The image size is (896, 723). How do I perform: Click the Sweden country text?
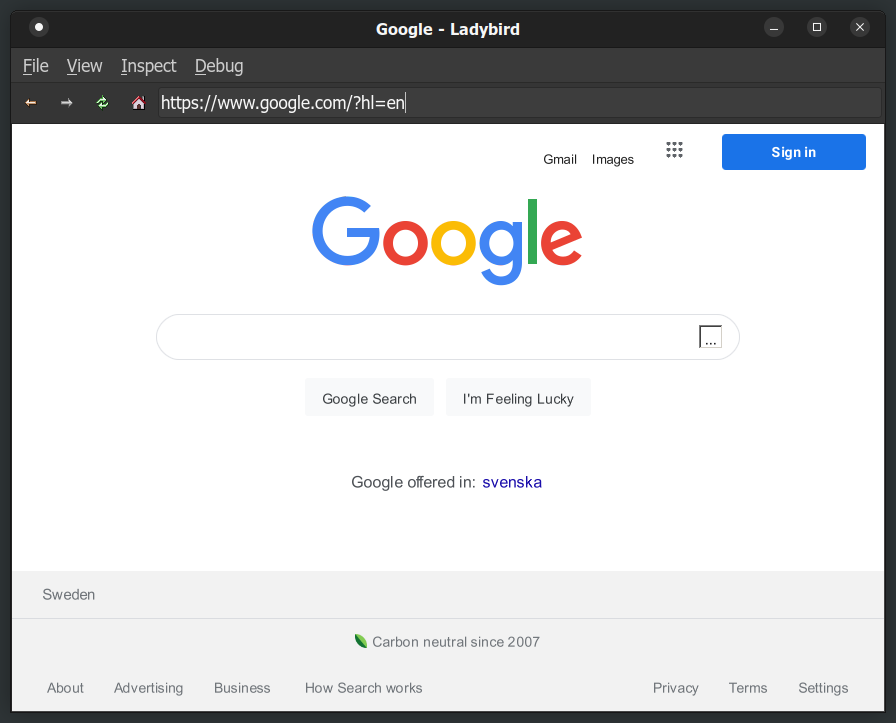[x=69, y=594]
